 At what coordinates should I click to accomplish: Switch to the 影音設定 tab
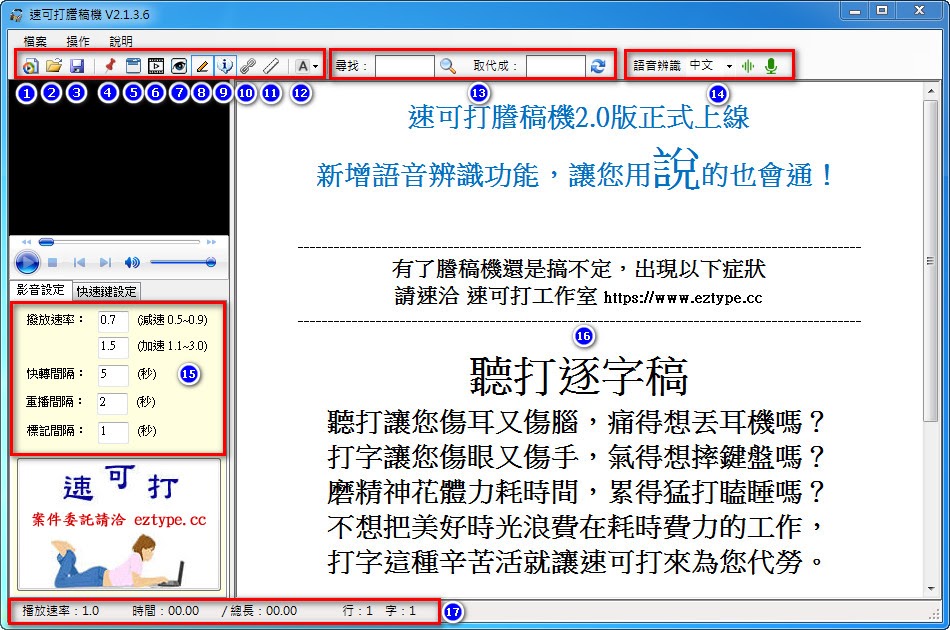(x=40, y=290)
